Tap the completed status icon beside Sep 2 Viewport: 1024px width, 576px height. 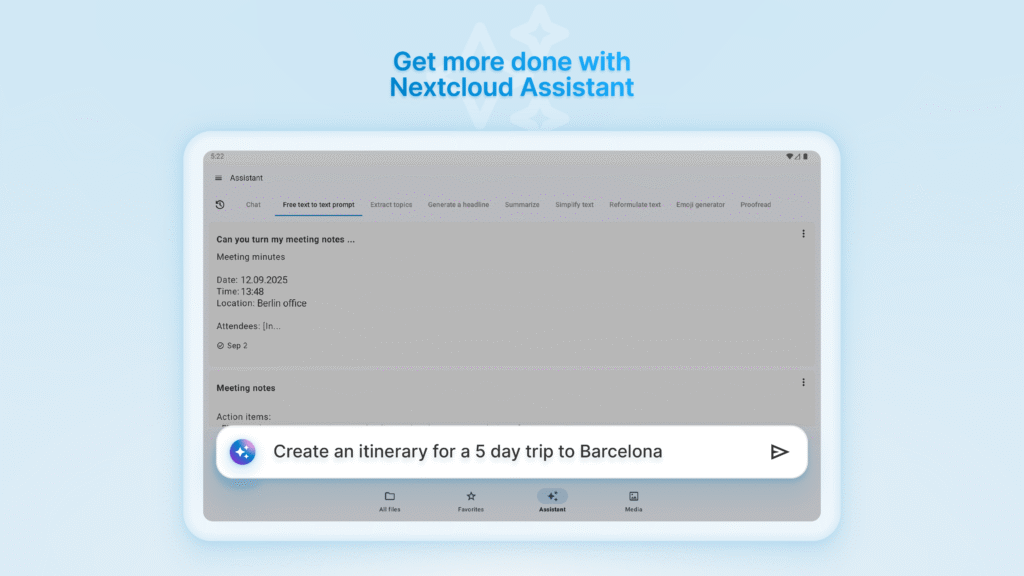point(220,345)
